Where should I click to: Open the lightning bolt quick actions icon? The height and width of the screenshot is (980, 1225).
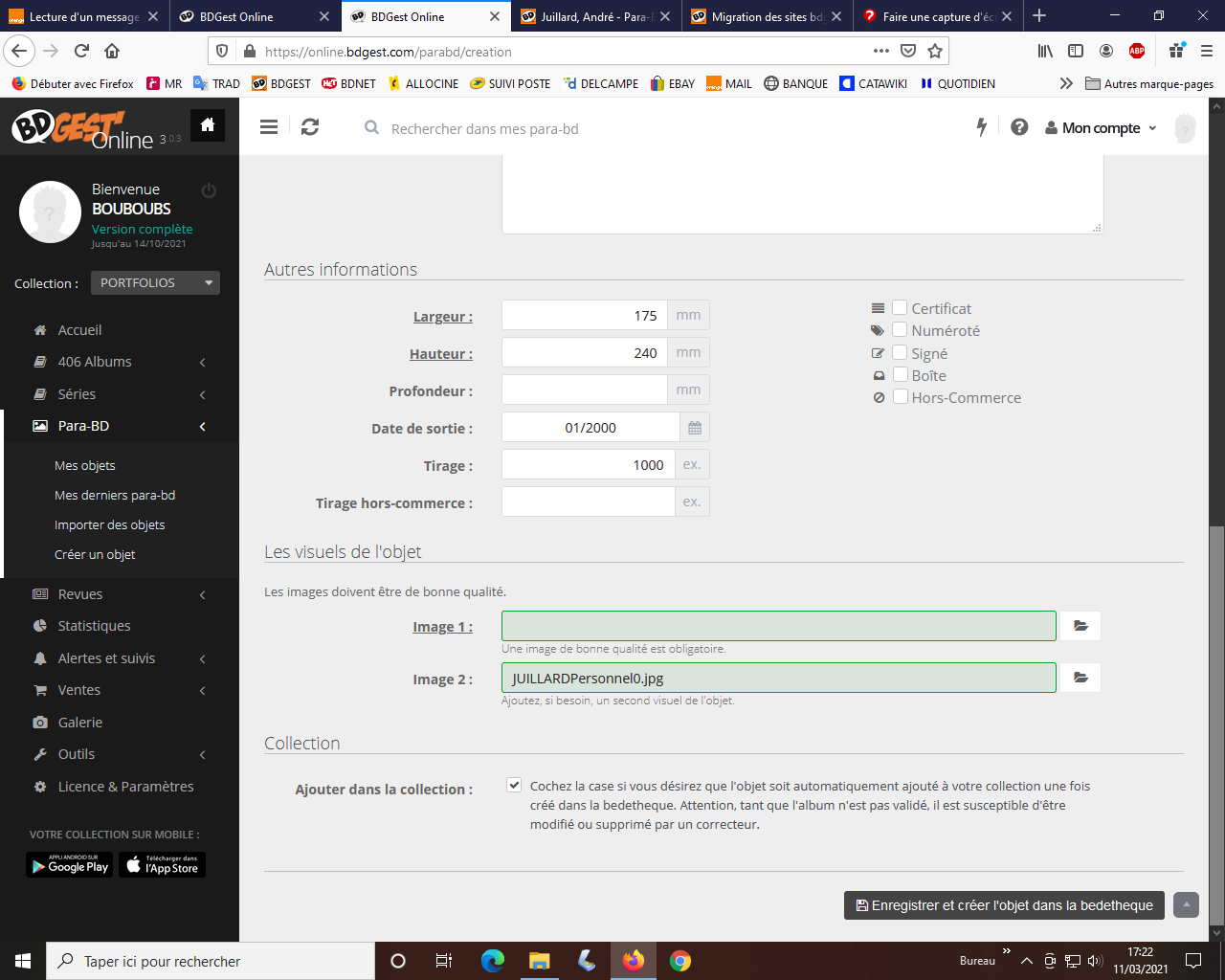[x=981, y=127]
